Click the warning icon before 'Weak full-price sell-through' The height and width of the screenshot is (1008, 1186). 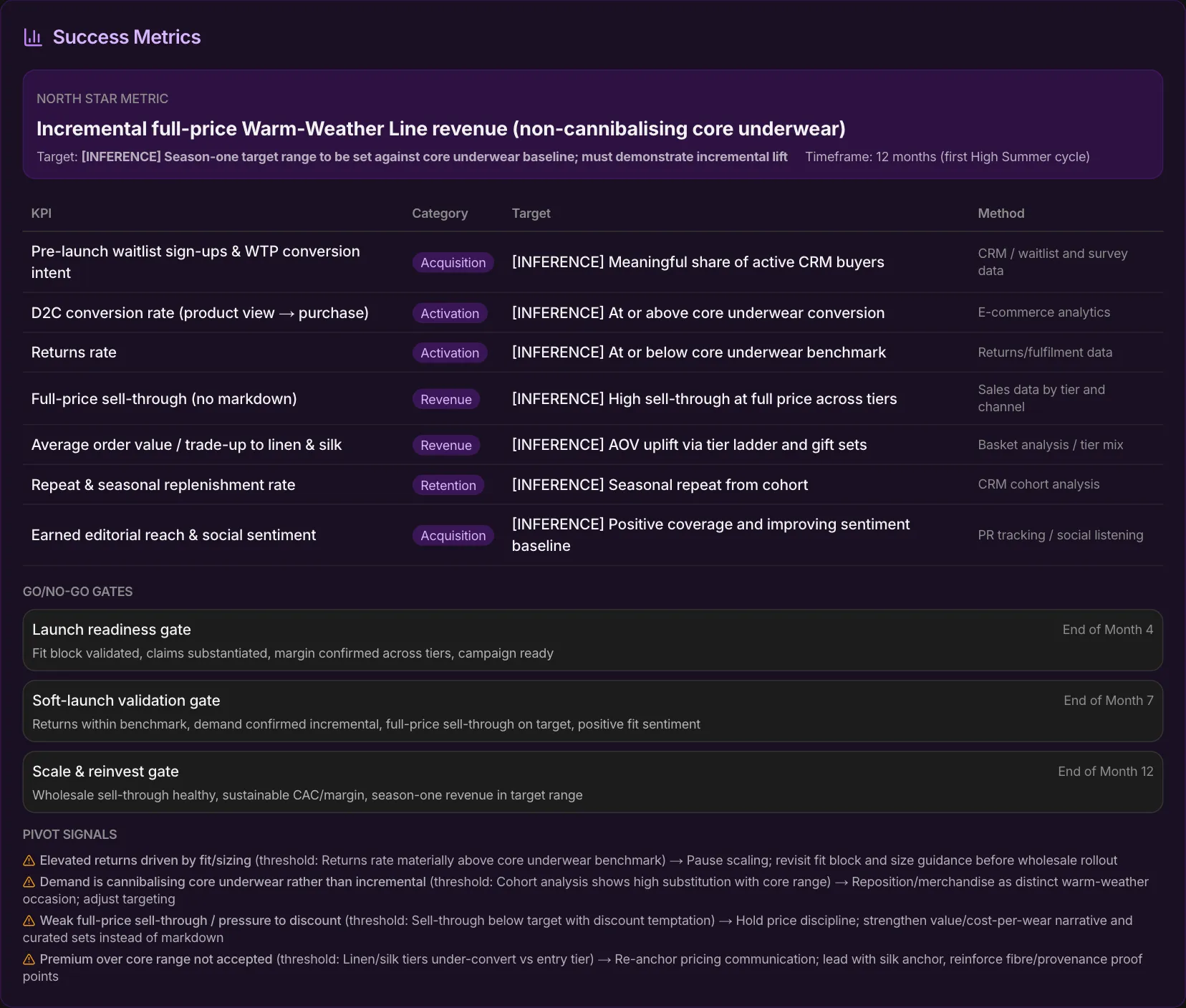(x=29, y=921)
